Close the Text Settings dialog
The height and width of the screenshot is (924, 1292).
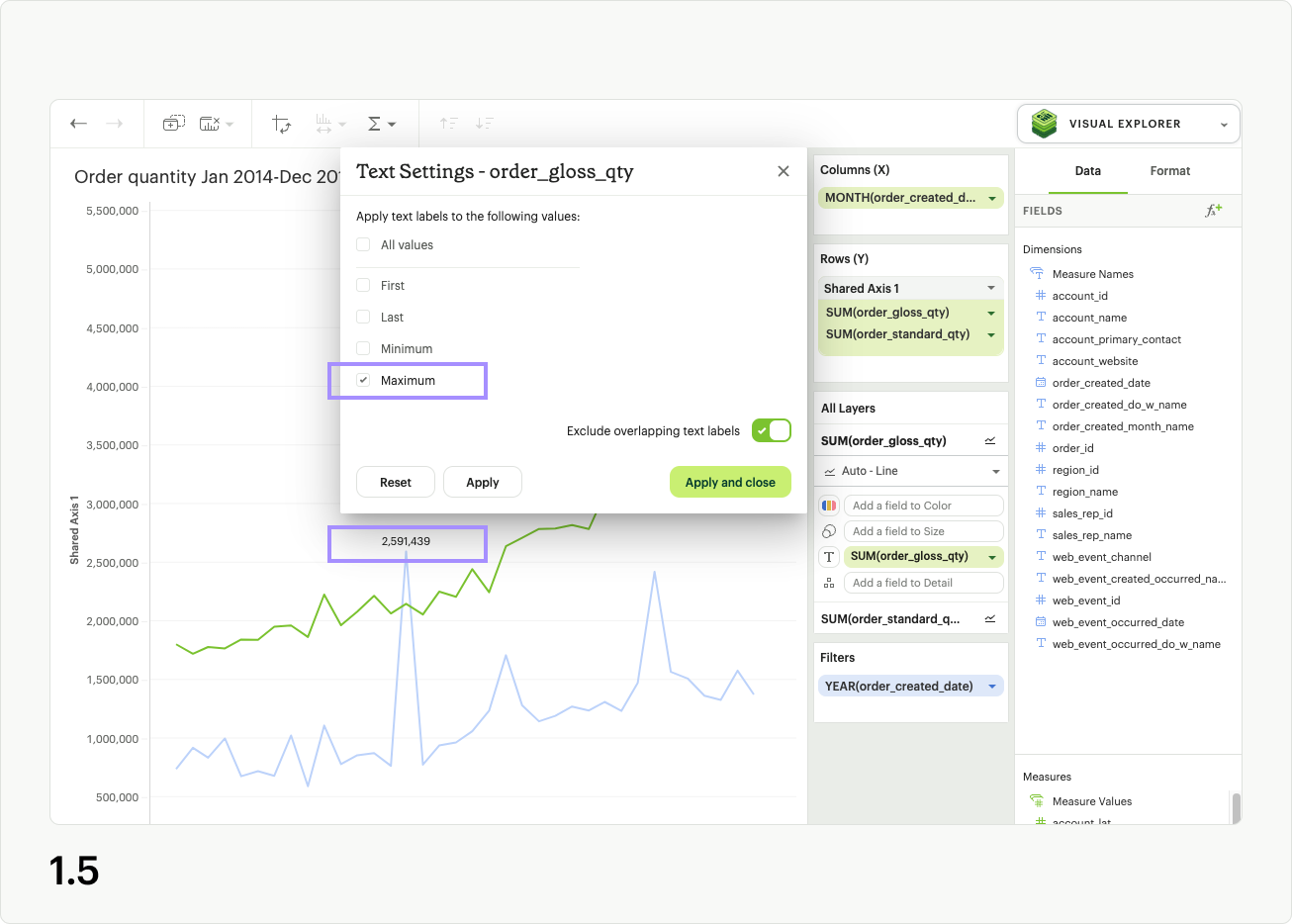pyautogui.click(x=784, y=171)
